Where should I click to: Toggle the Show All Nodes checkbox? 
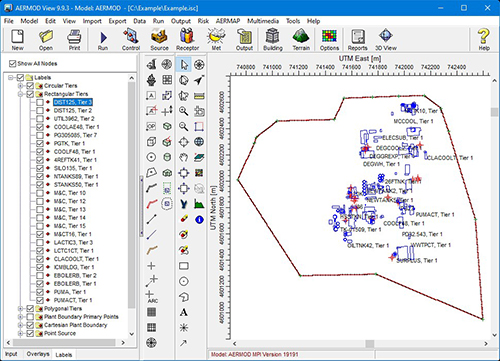pyautogui.click(x=13, y=63)
